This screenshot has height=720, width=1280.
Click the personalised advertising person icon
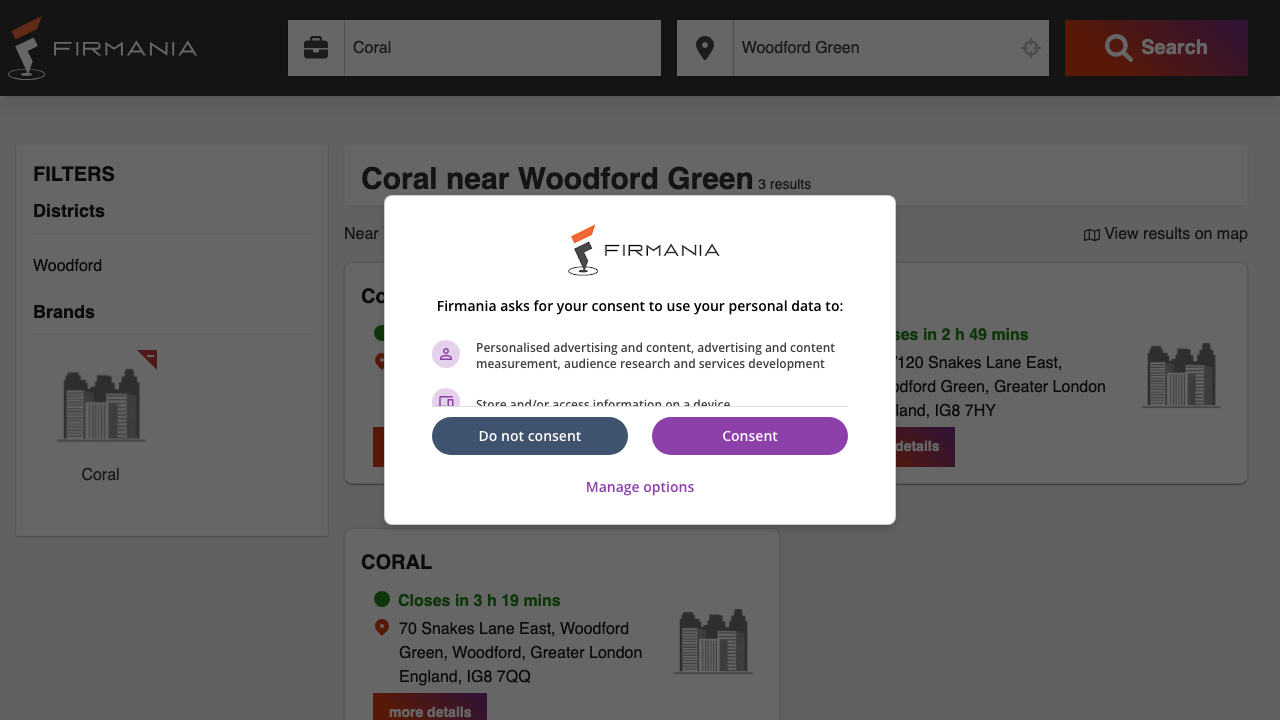446,354
